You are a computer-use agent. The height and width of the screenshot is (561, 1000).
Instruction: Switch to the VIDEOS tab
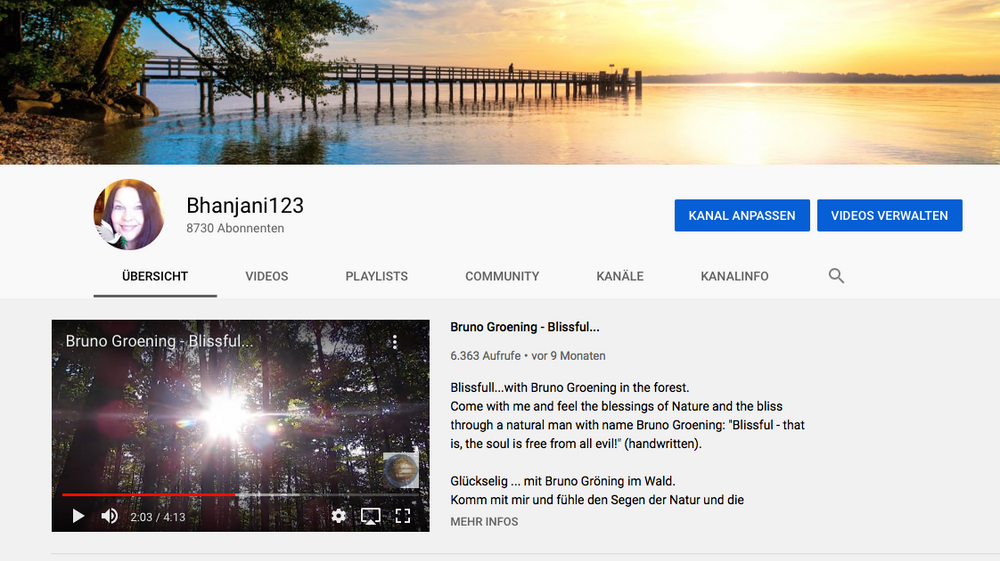pyautogui.click(x=267, y=276)
